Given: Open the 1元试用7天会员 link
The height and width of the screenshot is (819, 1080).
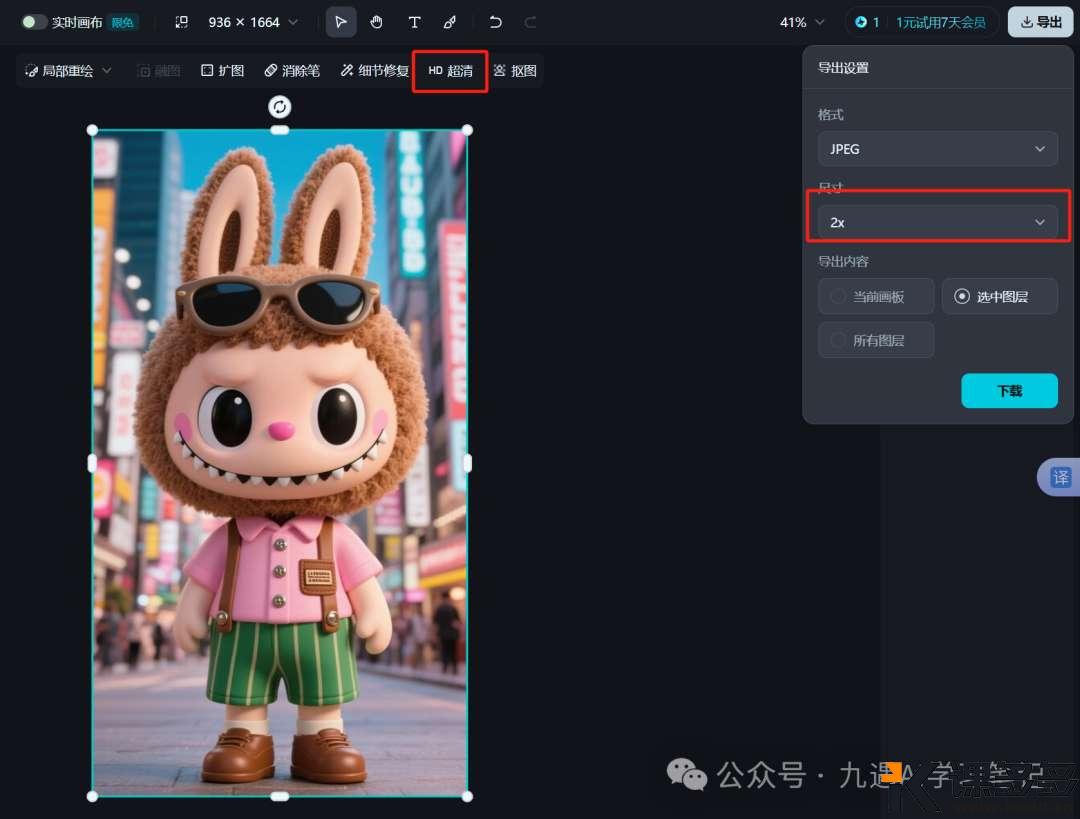Looking at the screenshot, I should click(940, 22).
